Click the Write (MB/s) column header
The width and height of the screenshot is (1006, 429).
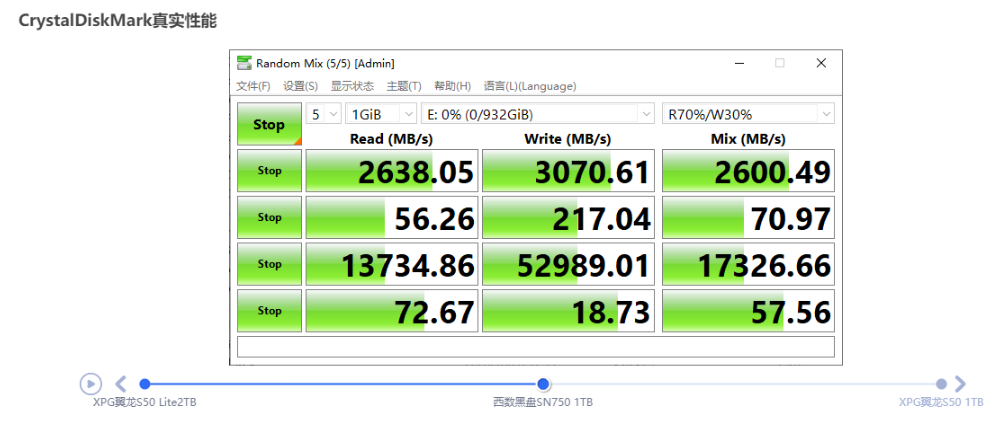pyautogui.click(x=568, y=139)
